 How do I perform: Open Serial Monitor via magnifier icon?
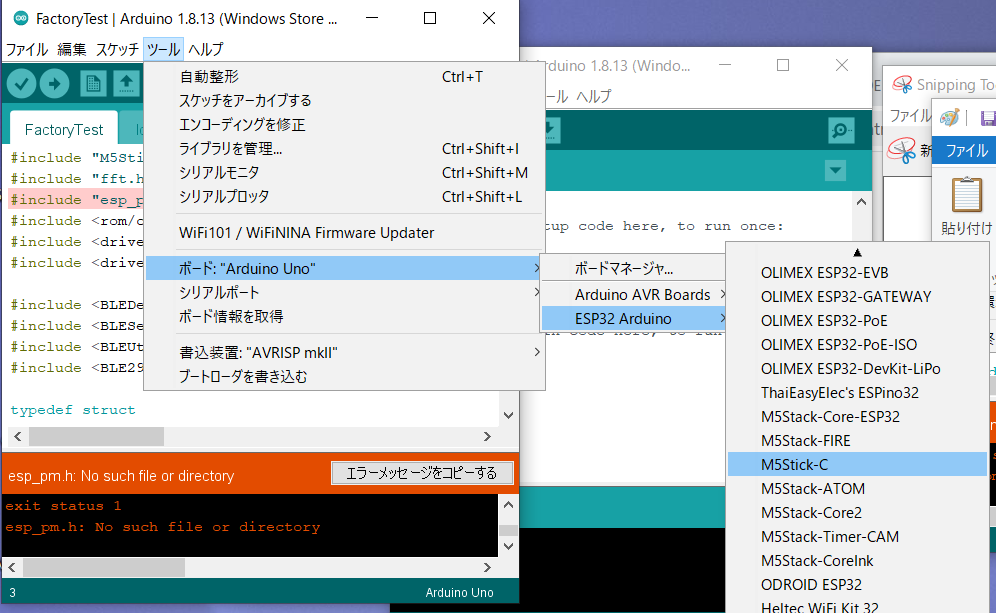click(x=841, y=131)
